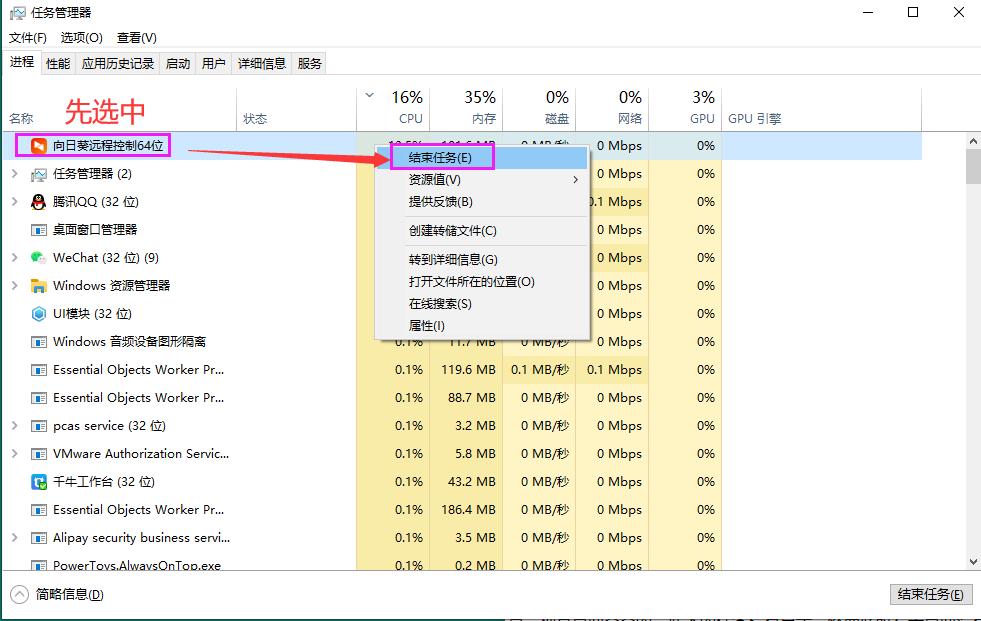The height and width of the screenshot is (621, 981).
Task: Click the vertical scrollbar down arrow
Action: coord(971,561)
